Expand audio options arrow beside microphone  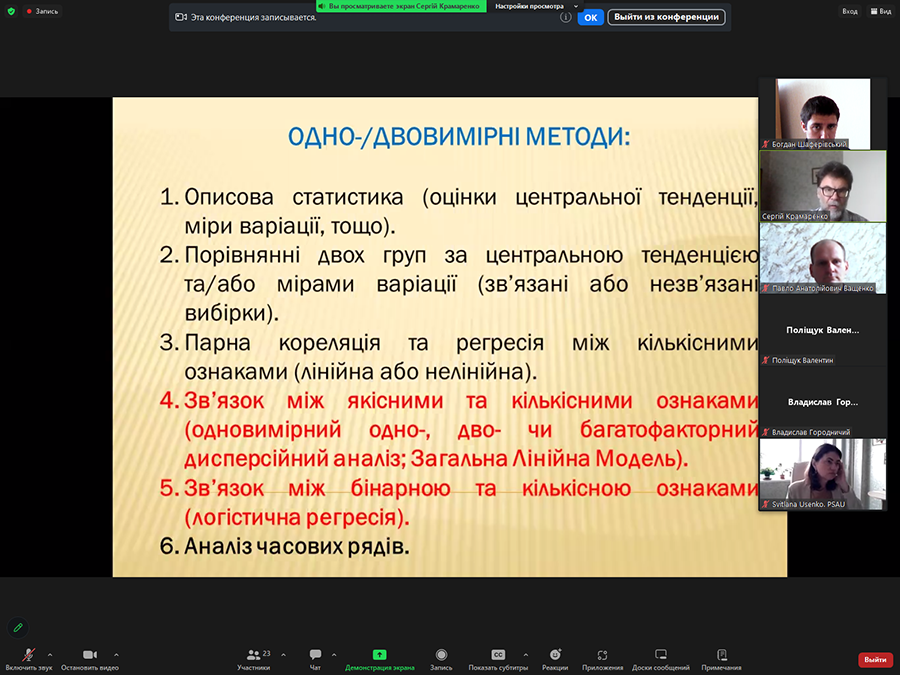point(50,654)
